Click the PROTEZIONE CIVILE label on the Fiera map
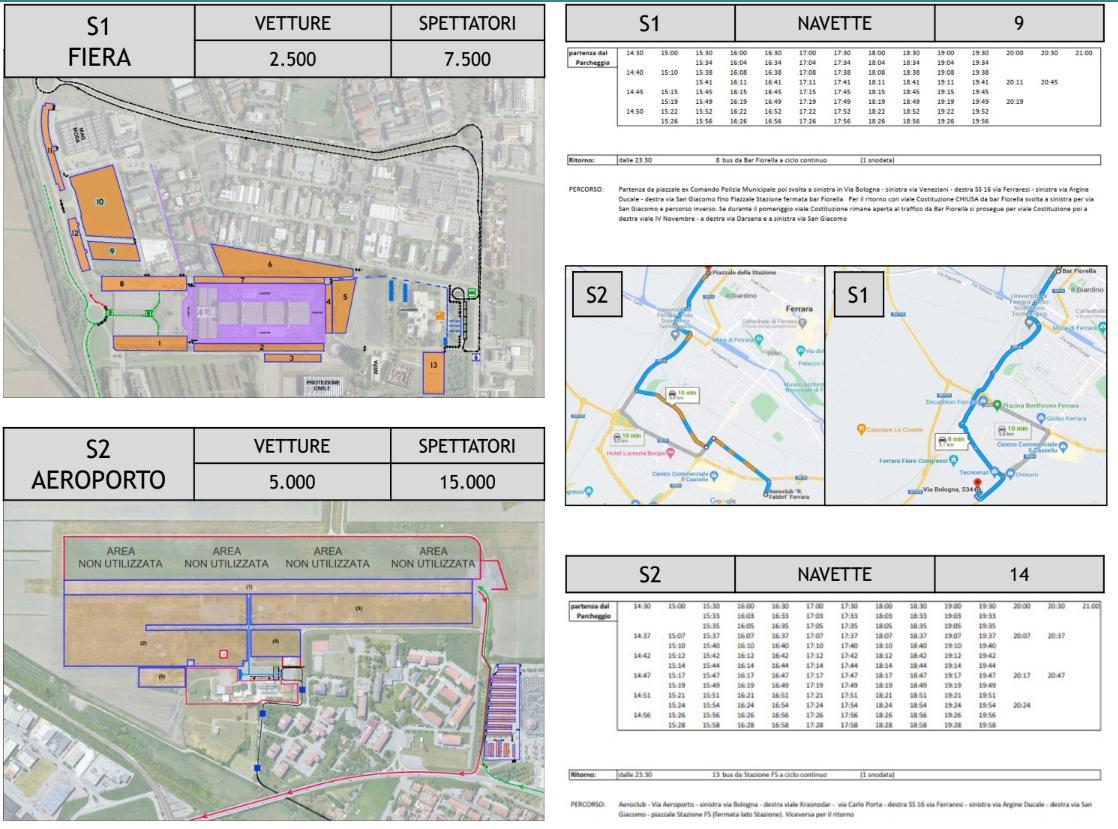1118x829 pixels. [x=323, y=385]
